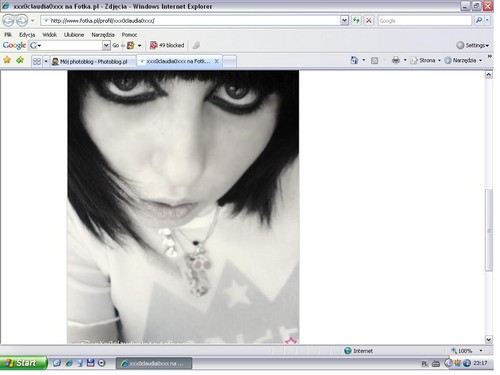
Task: Click the Home page icon
Action: 354,60
